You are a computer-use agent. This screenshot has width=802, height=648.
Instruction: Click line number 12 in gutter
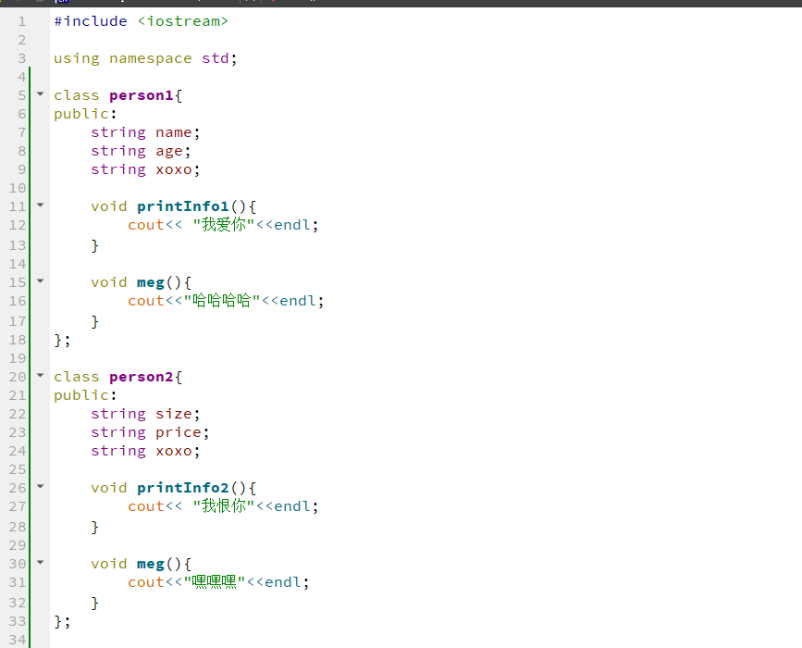17,225
